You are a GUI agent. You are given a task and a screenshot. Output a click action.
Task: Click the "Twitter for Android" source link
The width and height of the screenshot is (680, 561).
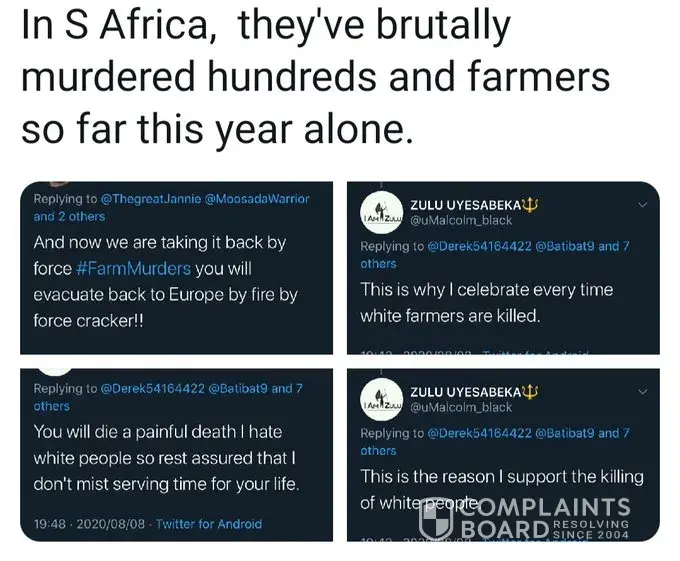[x=208, y=523]
